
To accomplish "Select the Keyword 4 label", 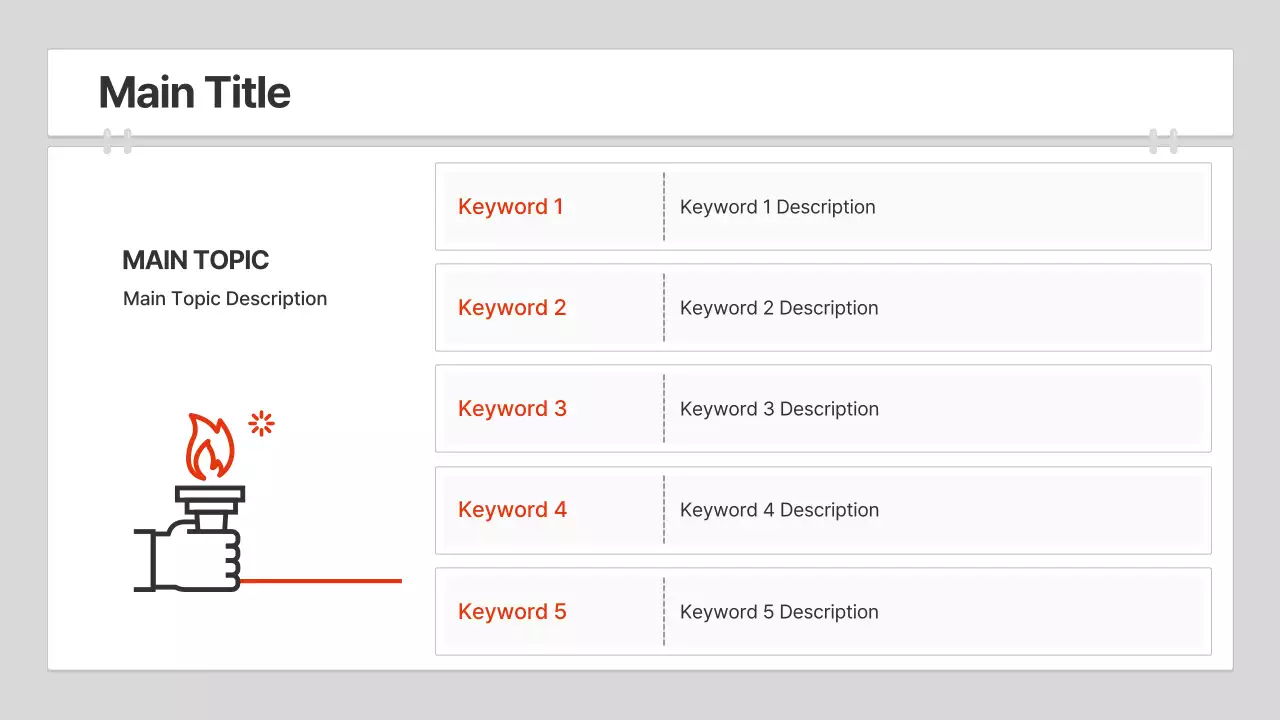I will (x=512, y=510).
